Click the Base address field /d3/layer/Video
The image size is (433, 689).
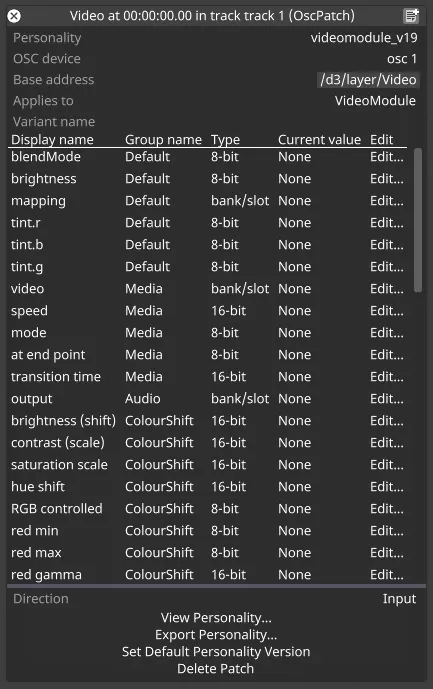pyautogui.click(x=368, y=80)
